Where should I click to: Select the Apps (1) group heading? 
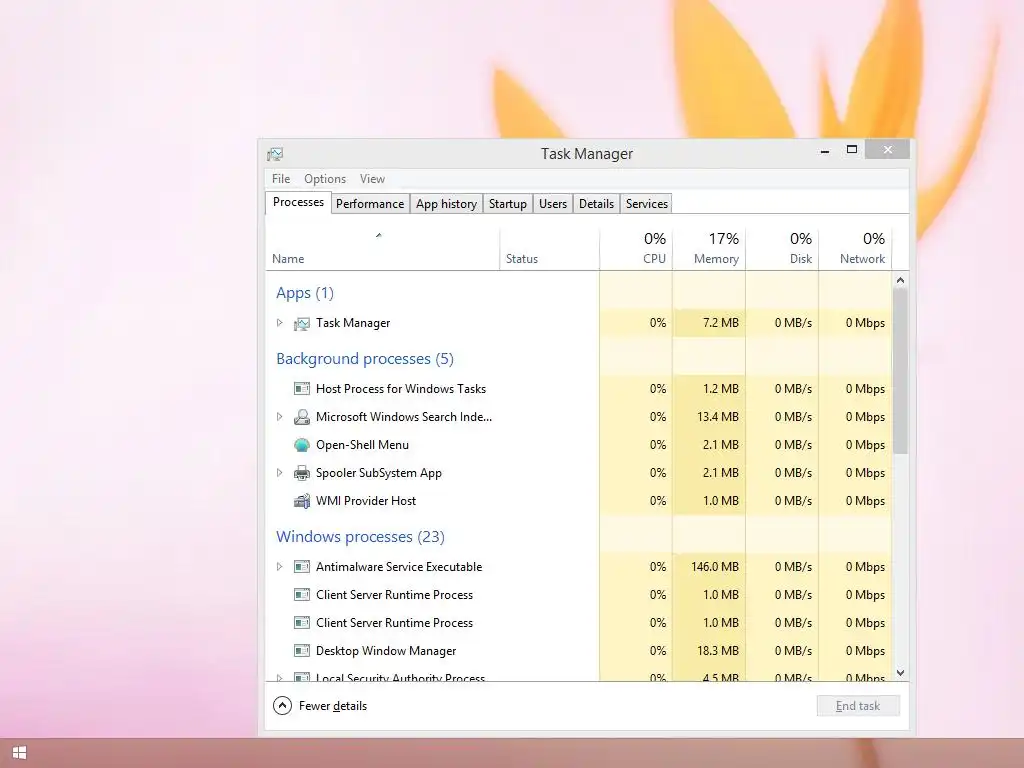(x=305, y=293)
